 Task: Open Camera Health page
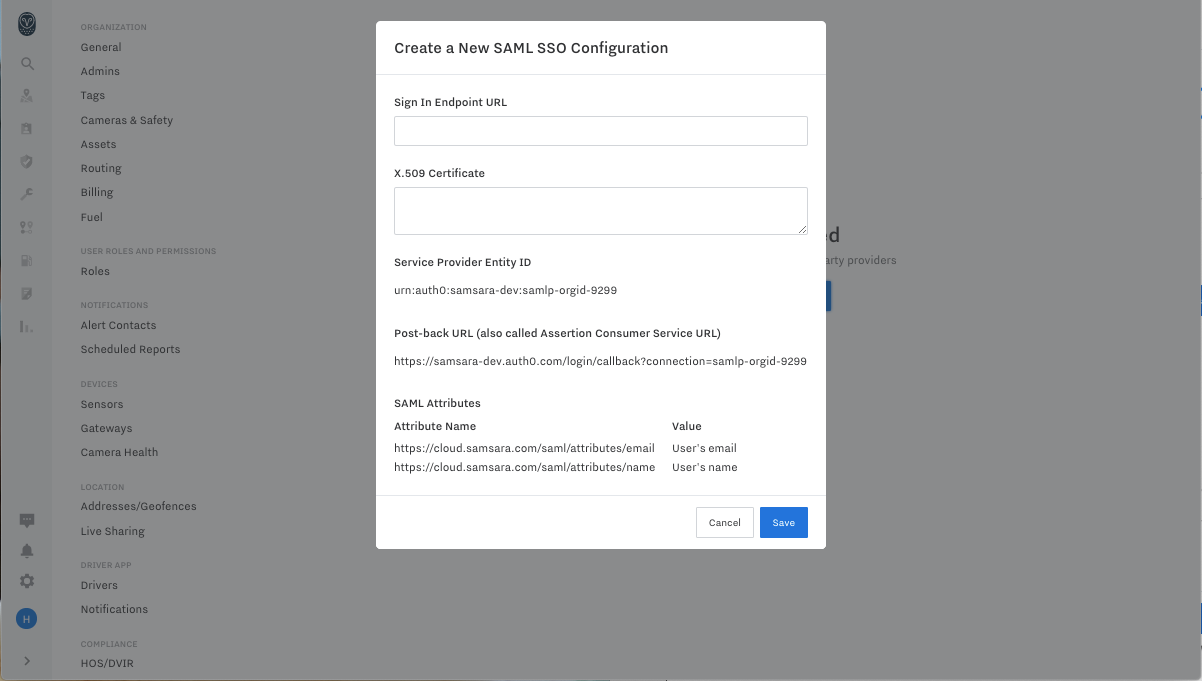pos(119,452)
